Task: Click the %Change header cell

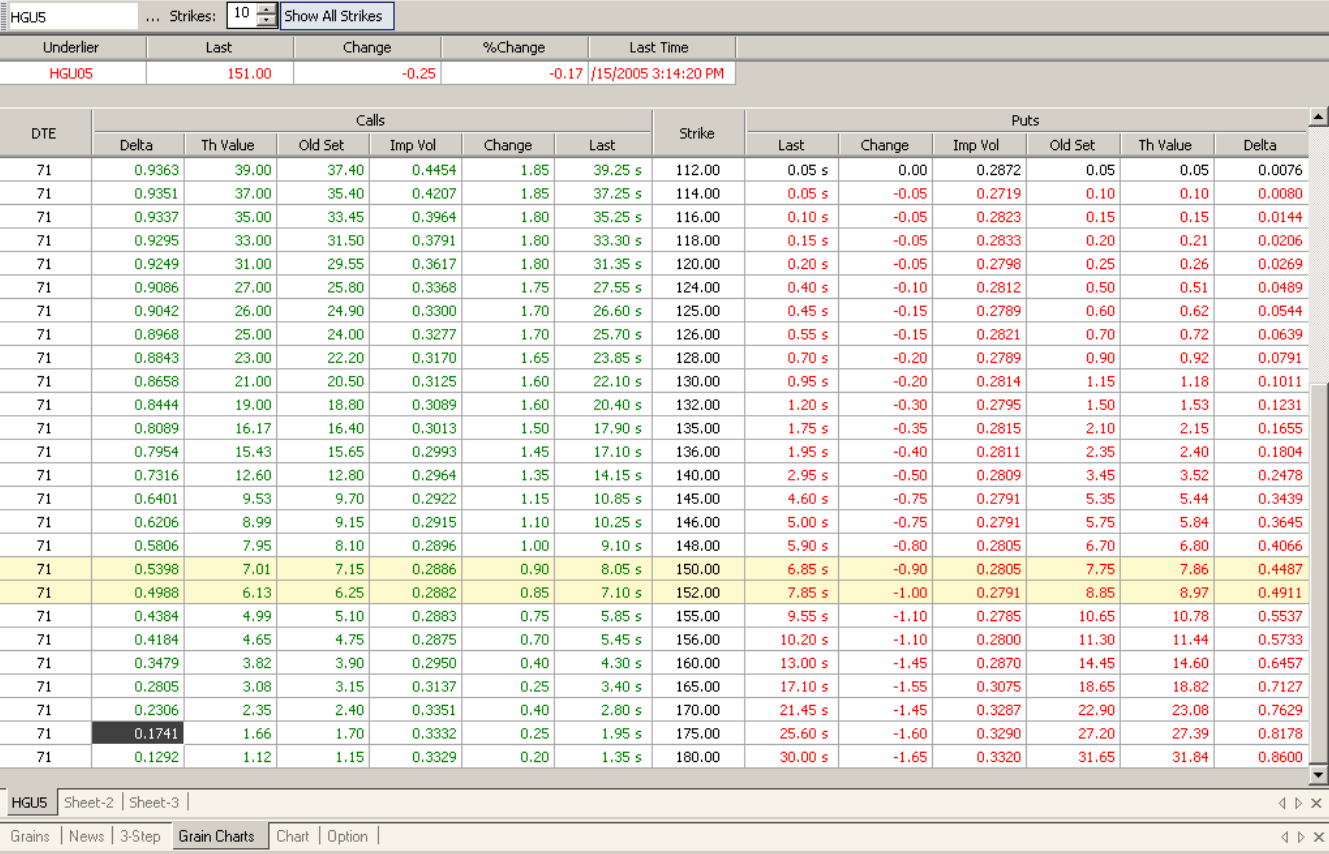Action: click(x=514, y=47)
